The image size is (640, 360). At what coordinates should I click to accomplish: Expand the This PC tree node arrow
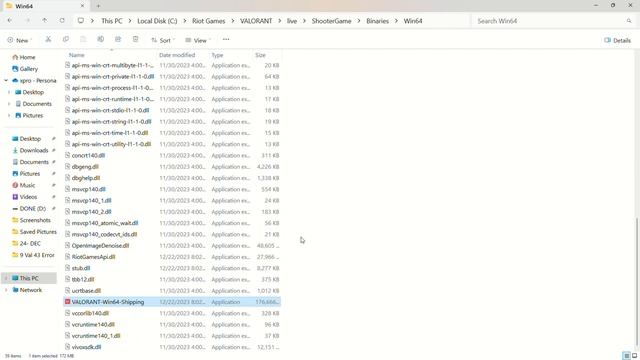[x=6, y=278]
